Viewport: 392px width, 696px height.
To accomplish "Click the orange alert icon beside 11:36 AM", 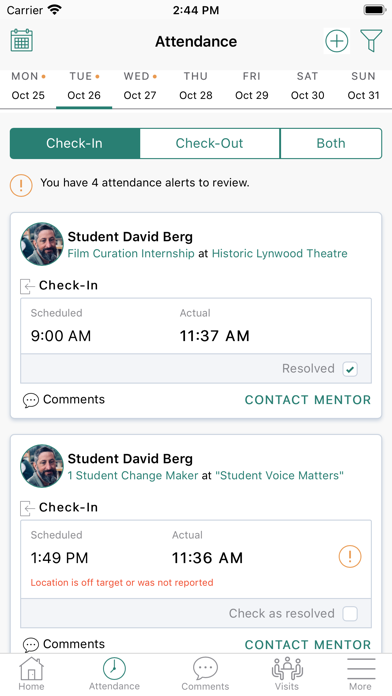I will pyautogui.click(x=350, y=556).
